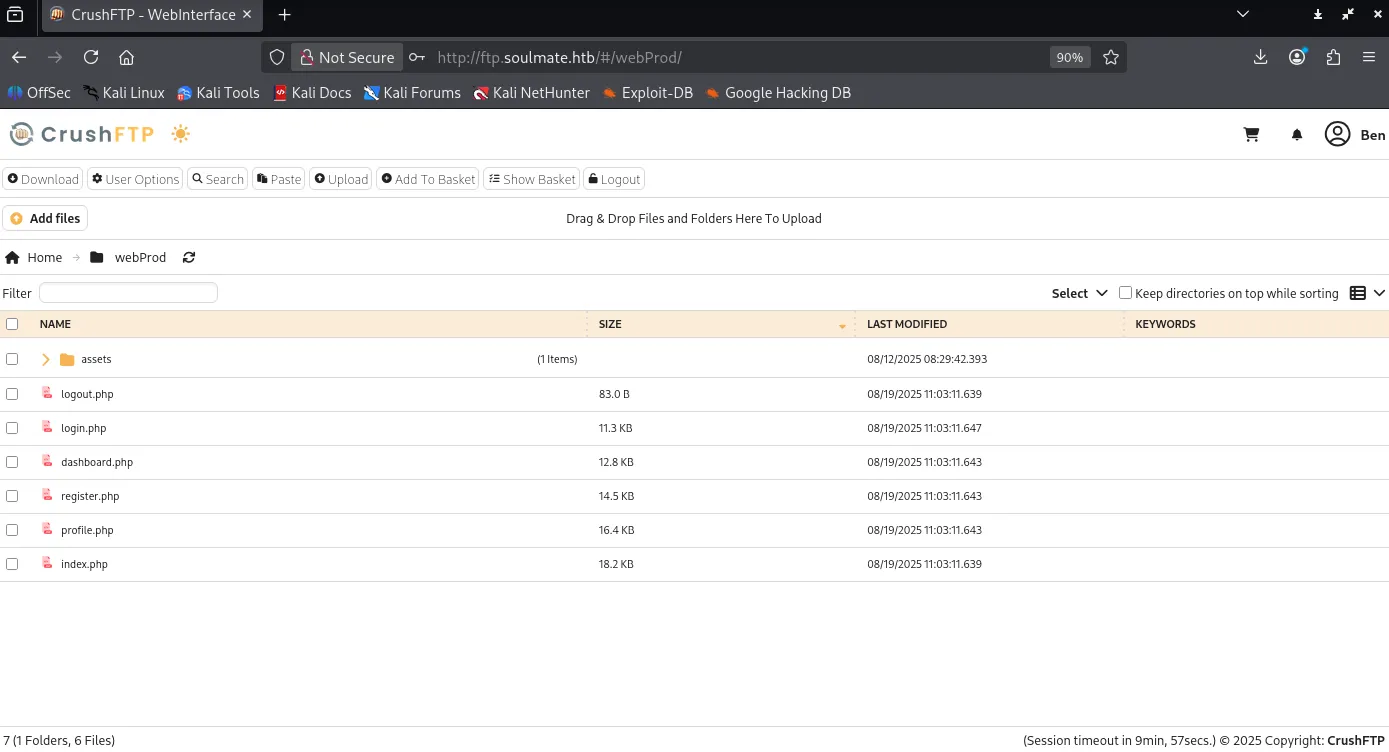Viewport: 1389px width, 752px height.
Task: Click the Upload toolbar button
Action: click(341, 179)
